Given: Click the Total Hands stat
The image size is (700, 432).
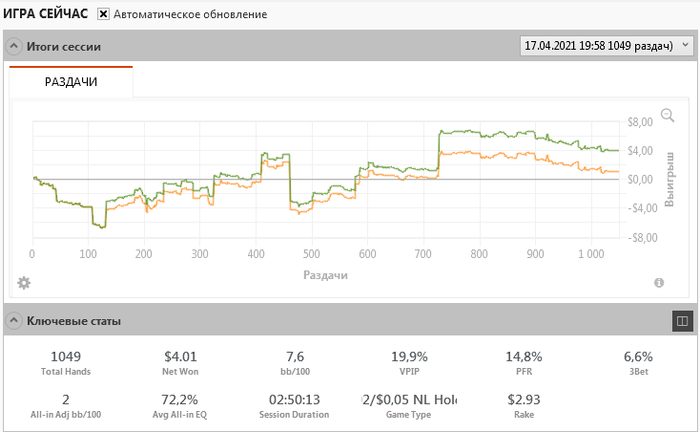Looking at the screenshot, I should [66, 362].
